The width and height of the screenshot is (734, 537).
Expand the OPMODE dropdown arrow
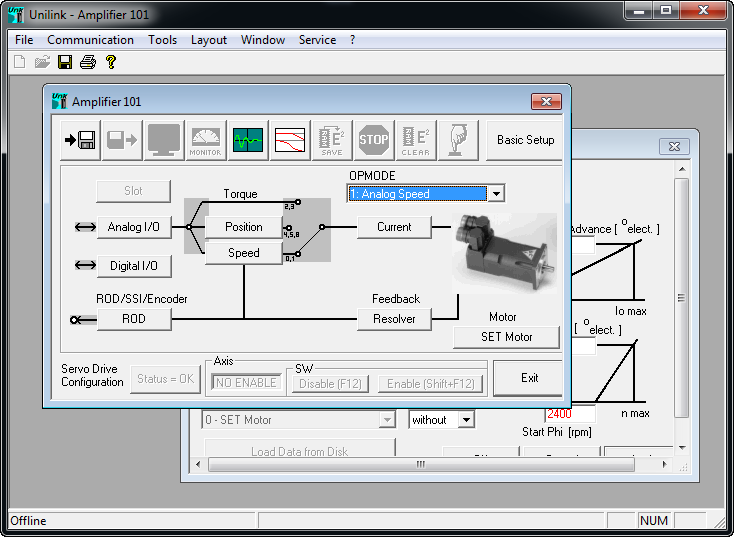coord(496,193)
